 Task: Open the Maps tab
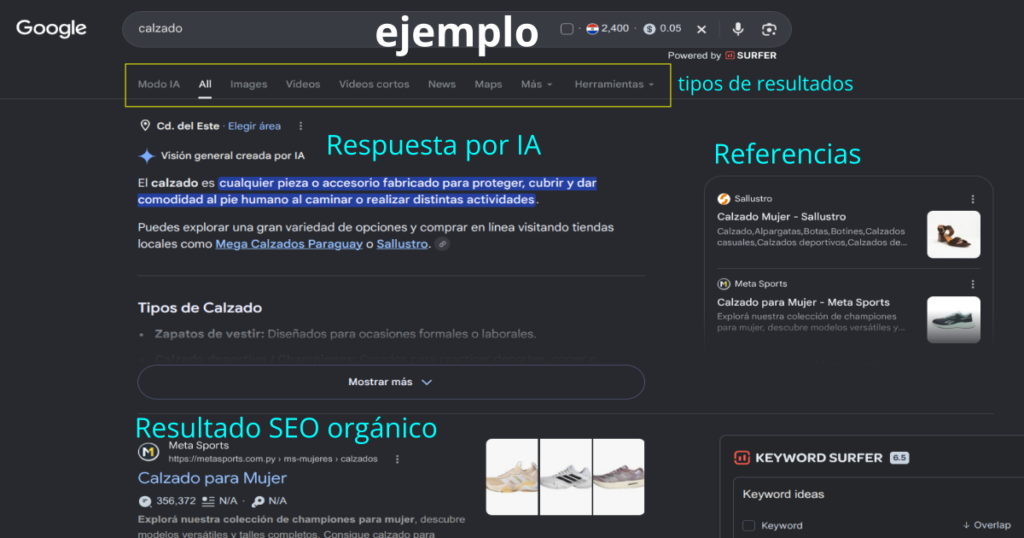[x=488, y=84]
